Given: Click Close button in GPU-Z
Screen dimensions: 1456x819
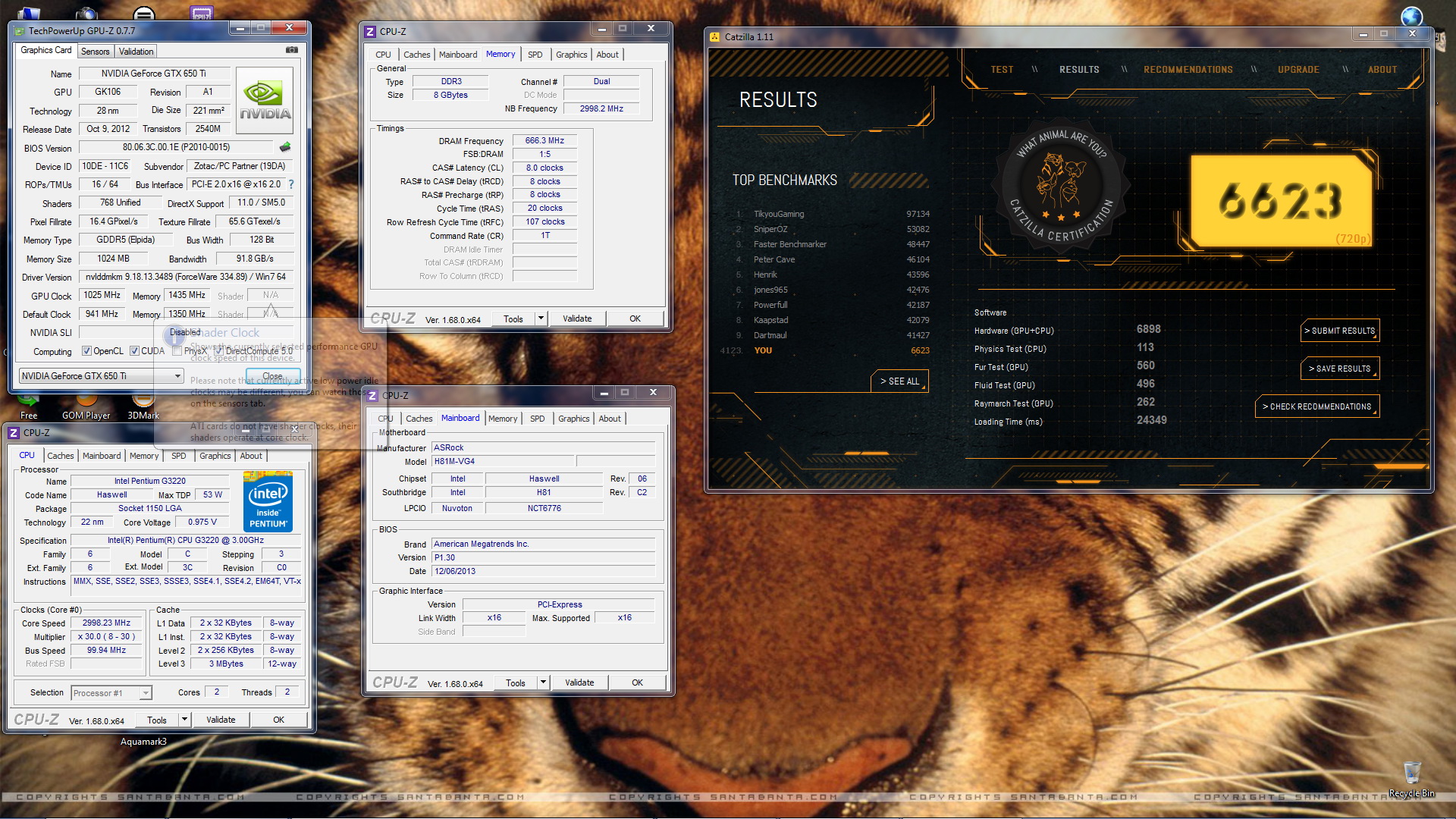Looking at the screenshot, I should (x=273, y=376).
